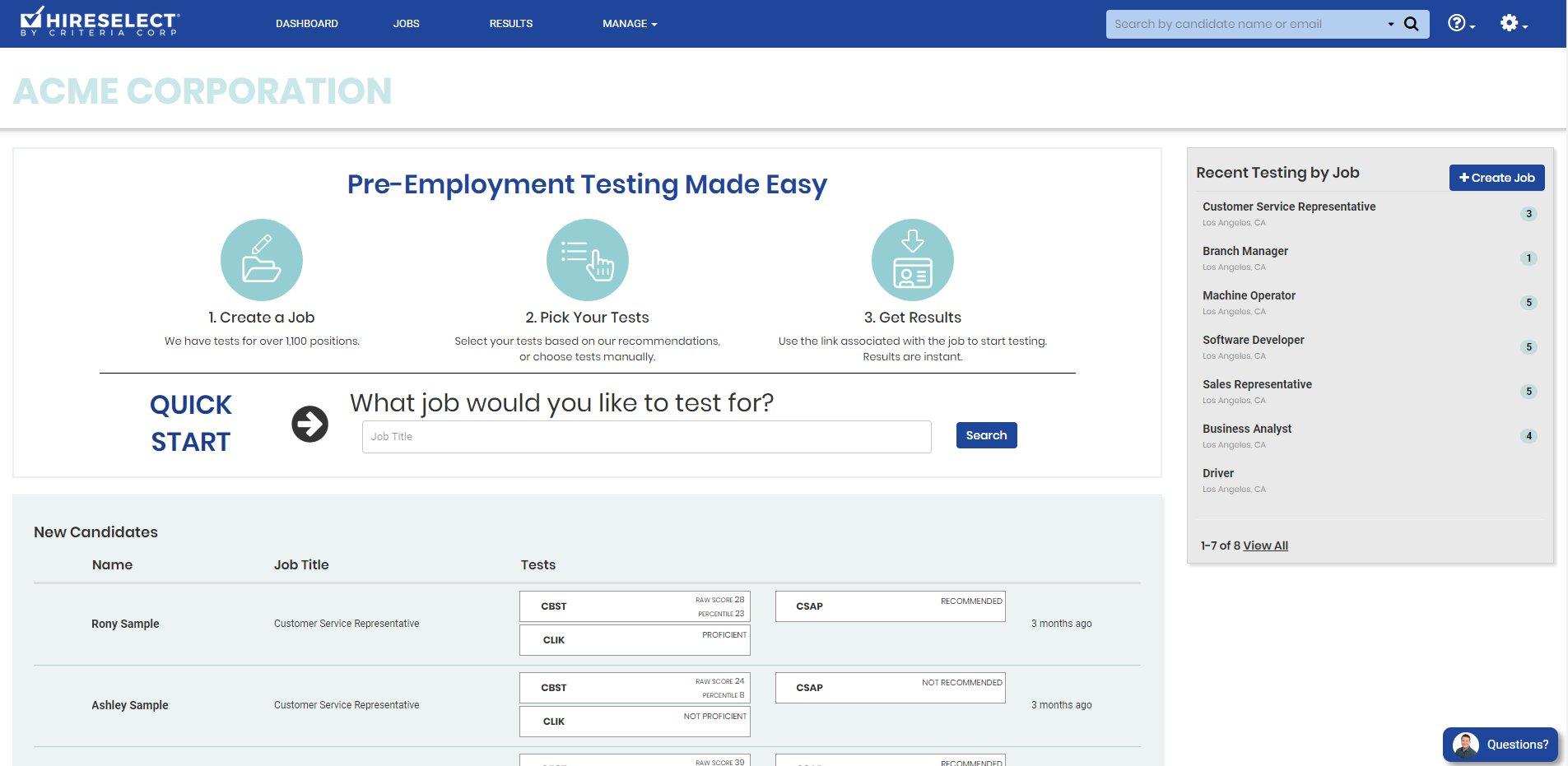Viewport: 1568px width, 766px height.
Task: Click the Quick Start arrow icon
Action: tap(309, 424)
